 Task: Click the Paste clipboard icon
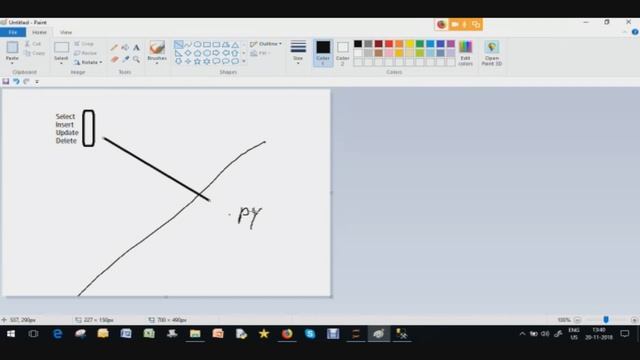[x=12, y=47]
